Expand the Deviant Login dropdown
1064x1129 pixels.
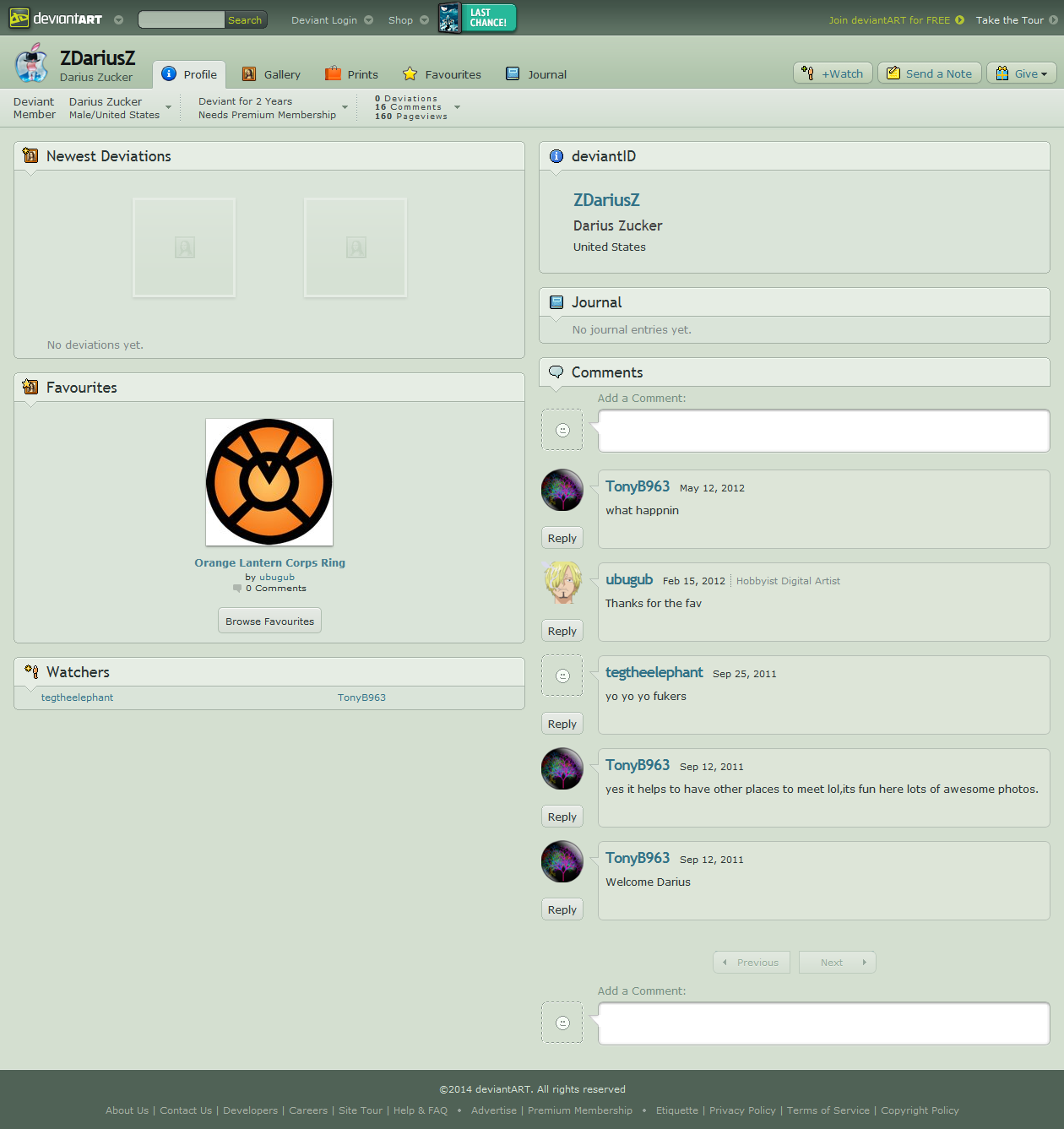point(368,20)
